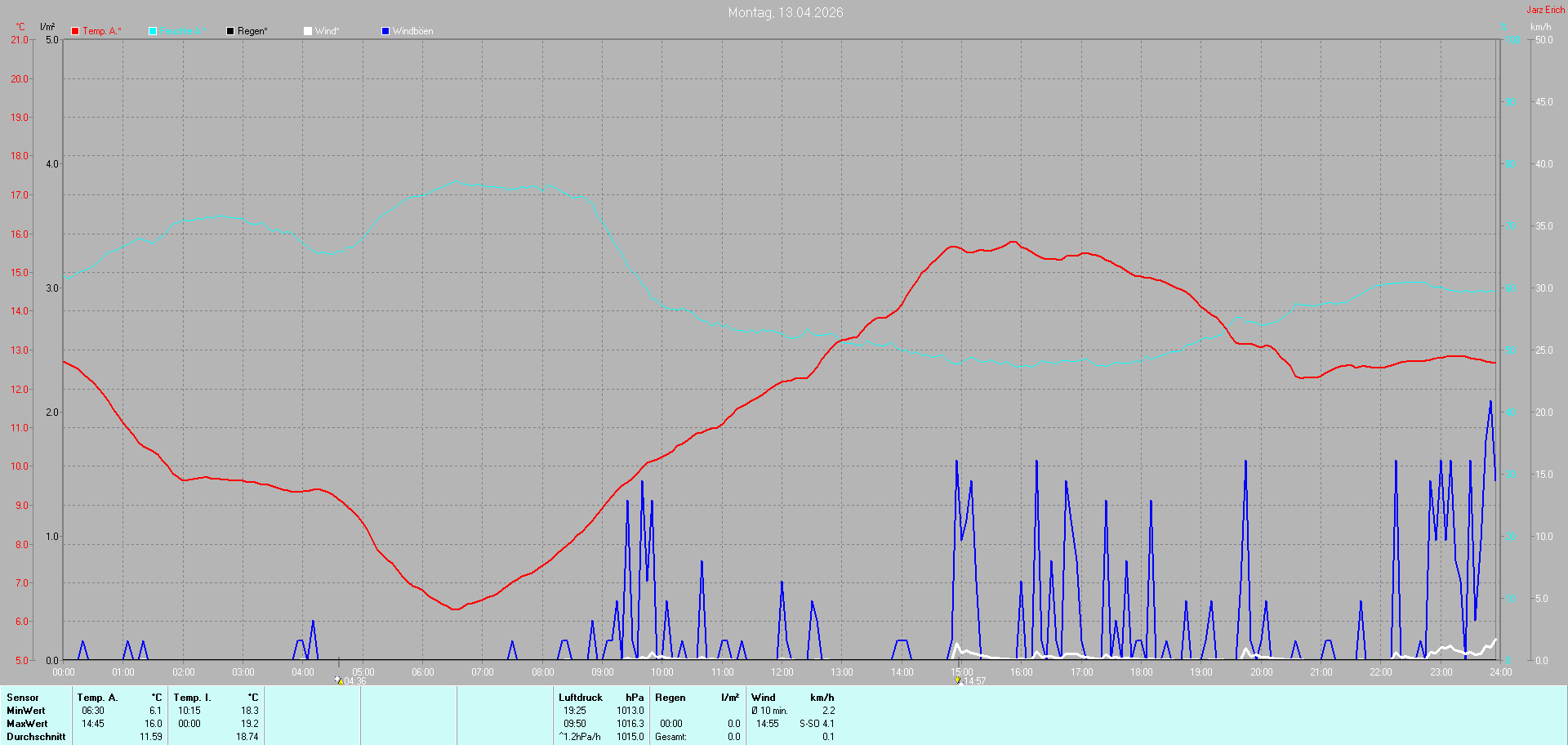The height and width of the screenshot is (745, 1568).
Task: Click the 'Jarz Erich' author text
Action: point(1546,10)
